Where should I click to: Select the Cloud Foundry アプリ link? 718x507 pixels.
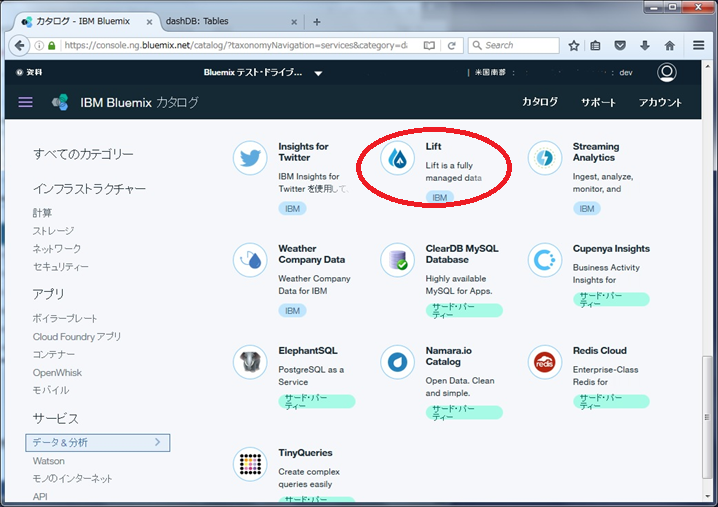(x=77, y=337)
